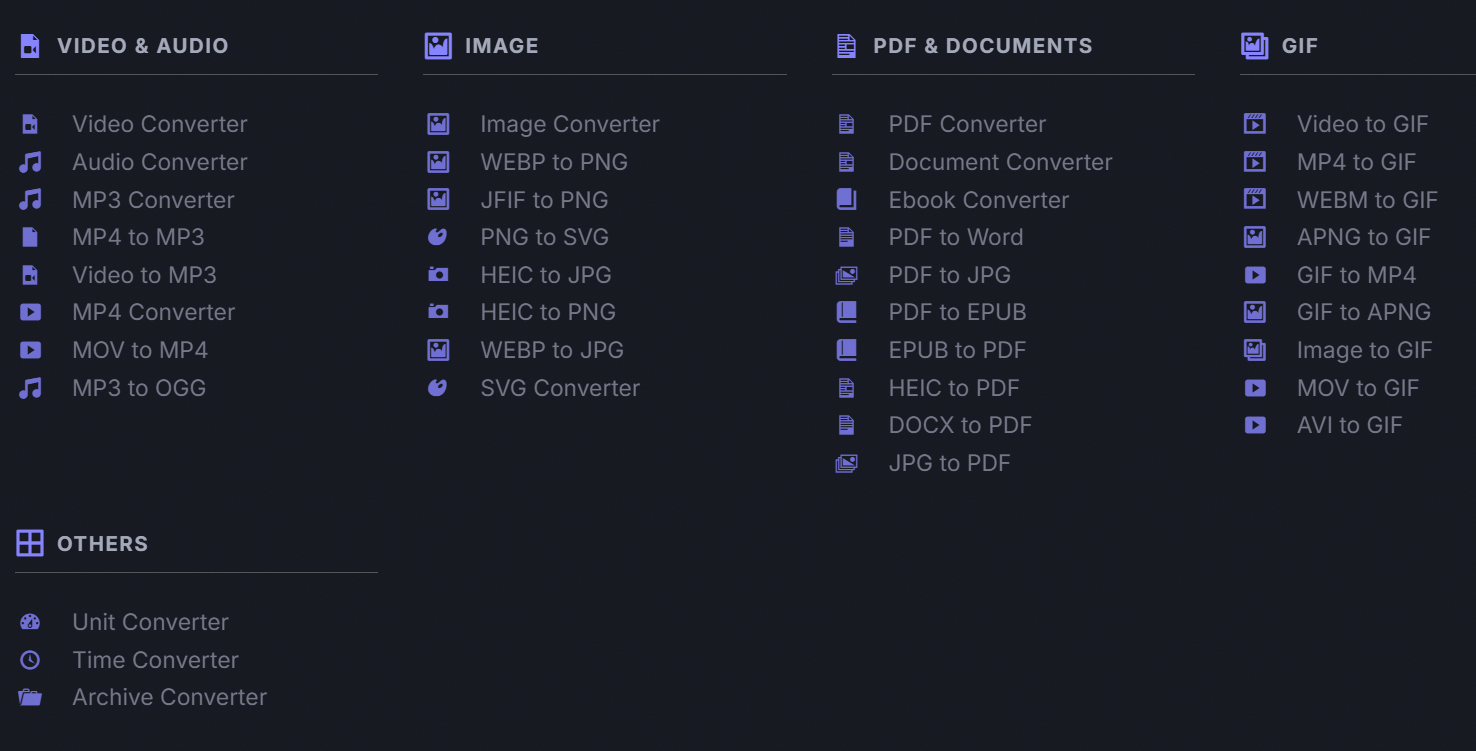1476x751 pixels.
Task: Go to Time Converter
Action: [x=155, y=660]
